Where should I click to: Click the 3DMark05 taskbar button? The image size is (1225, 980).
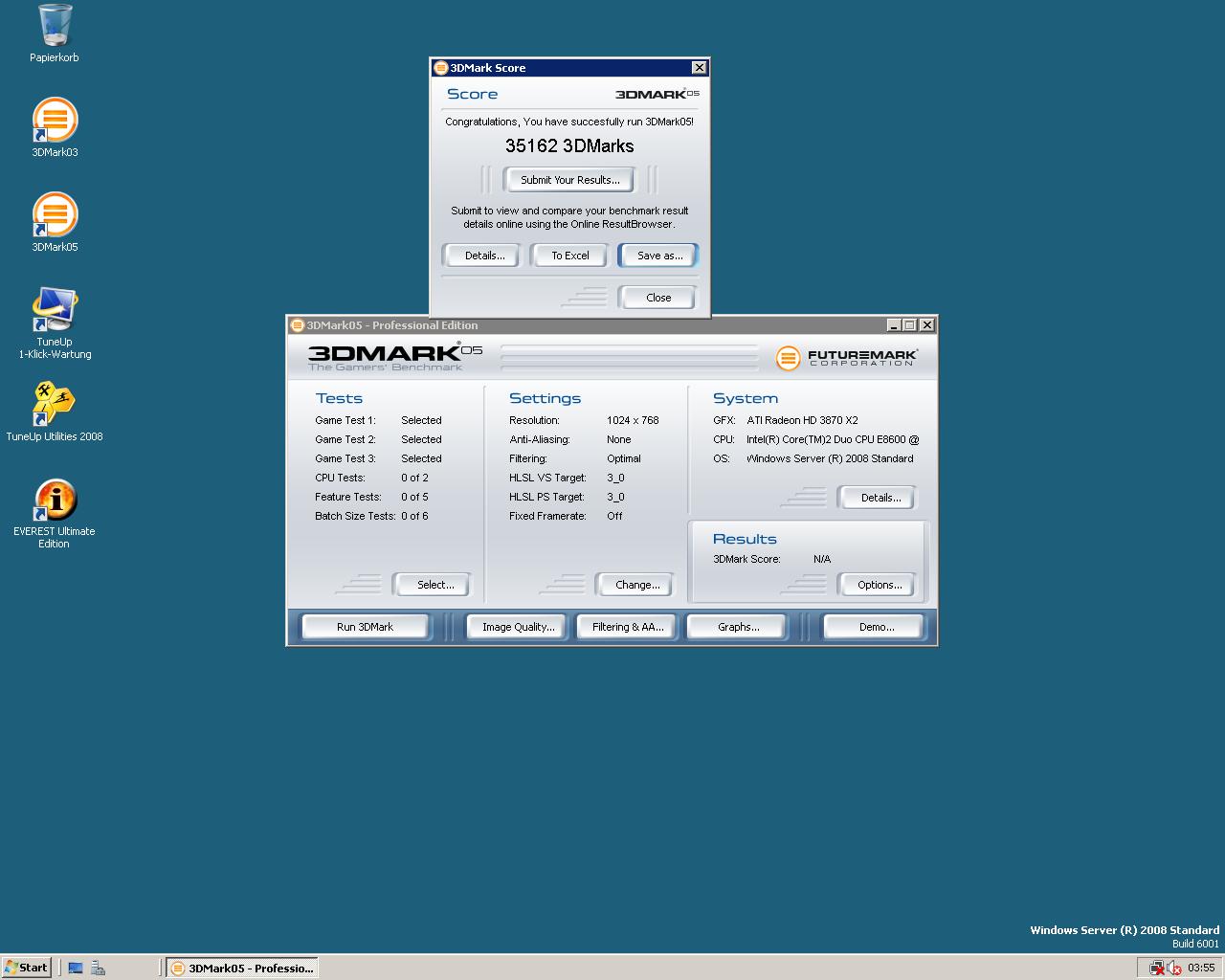tap(241, 968)
